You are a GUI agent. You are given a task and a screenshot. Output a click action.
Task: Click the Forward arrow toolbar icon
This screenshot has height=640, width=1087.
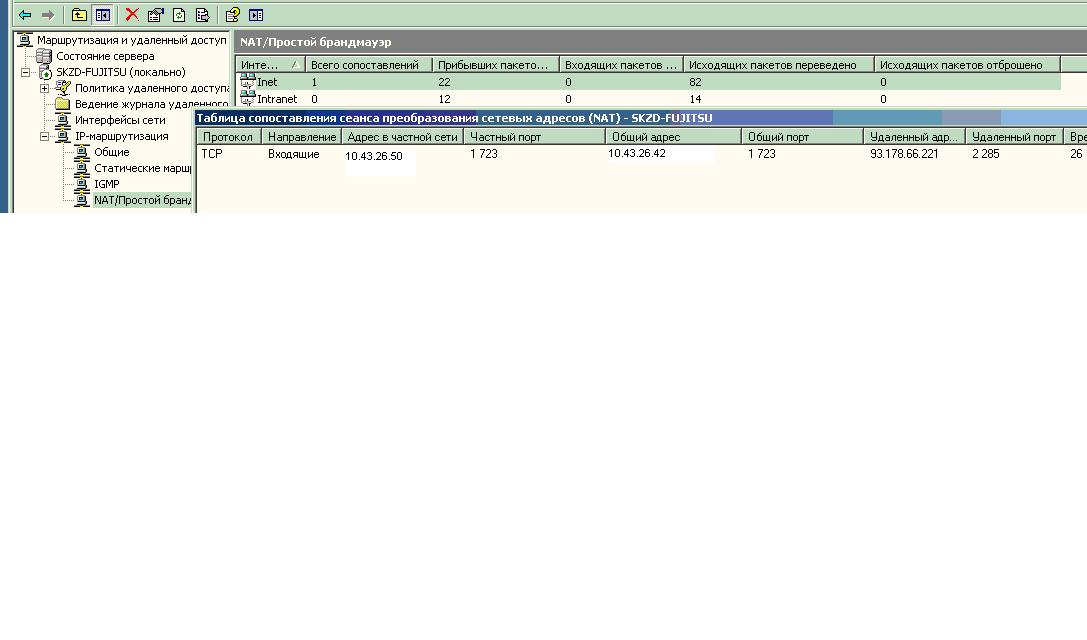[48, 15]
